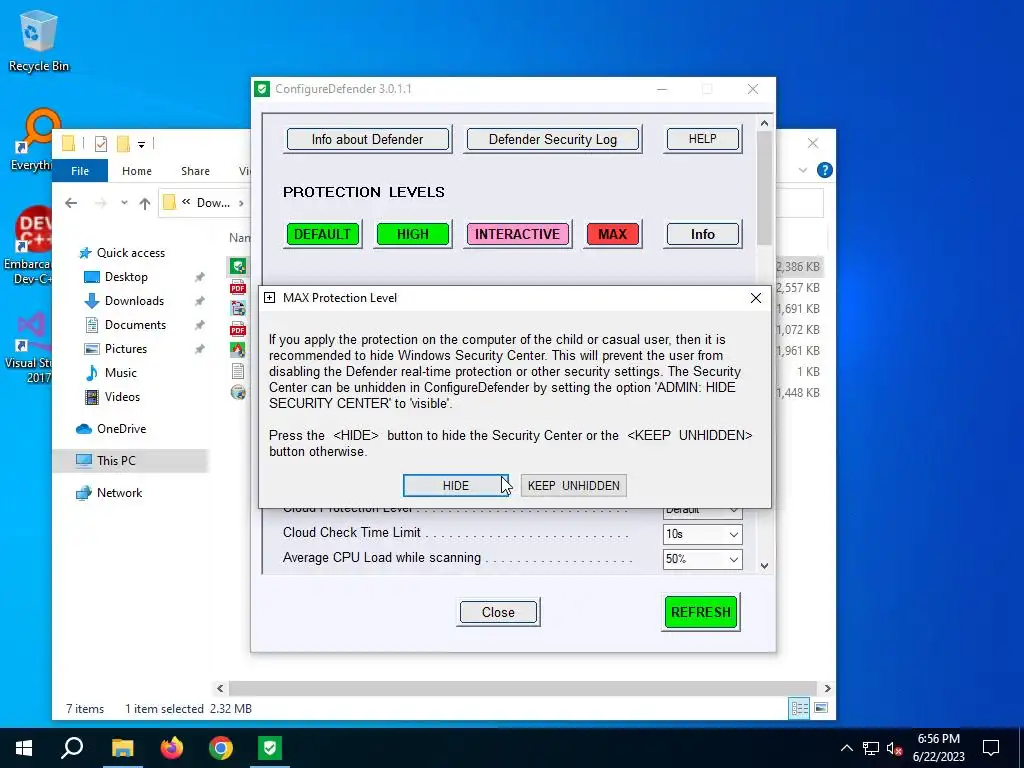Image resolution: width=1024 pixels, height=768 pixels.
Task: Apply the pink INTERACTIVE protection level
Action: coord(518,234)
